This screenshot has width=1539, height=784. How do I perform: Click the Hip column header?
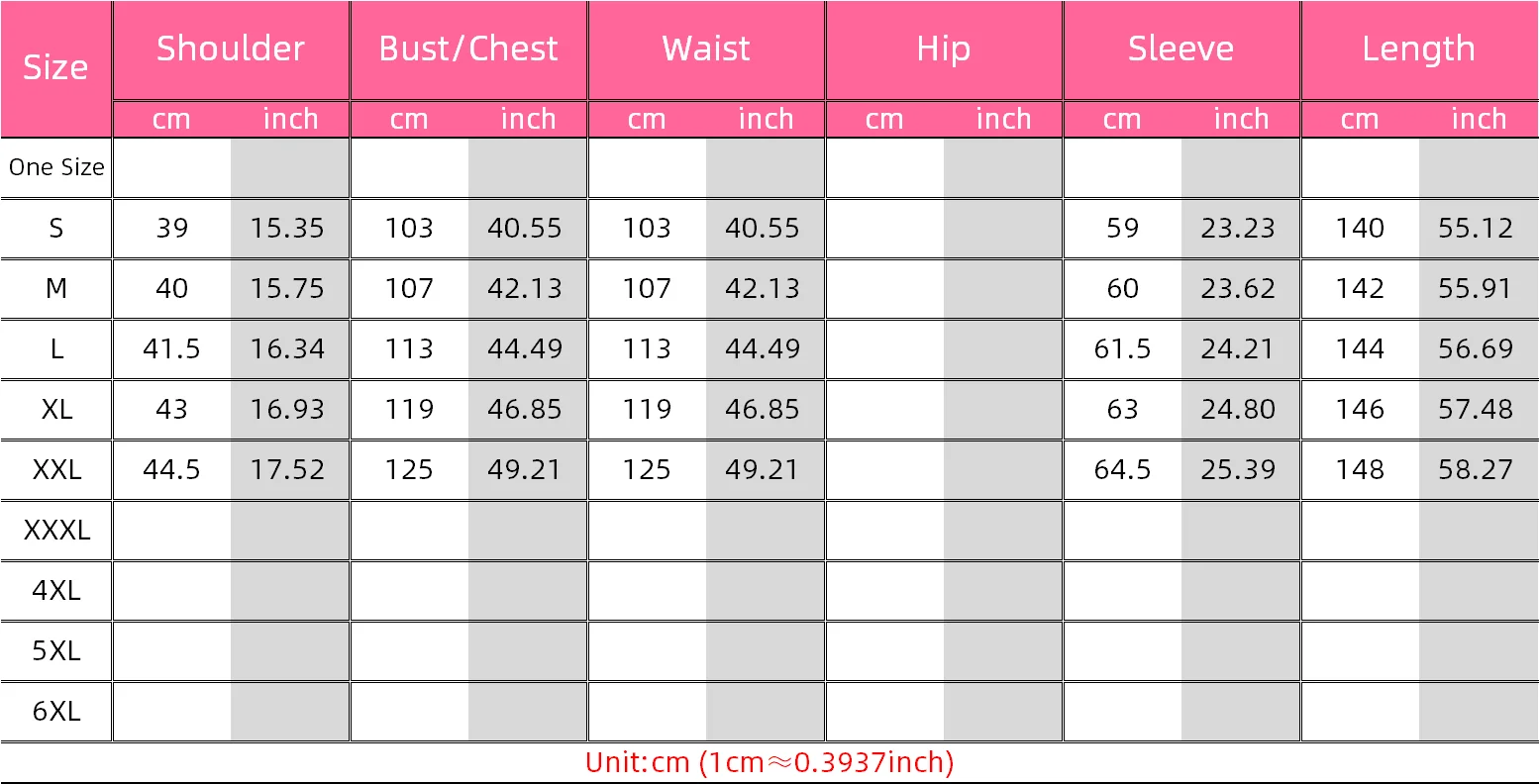pyautogui.click(x=944, y=49)
